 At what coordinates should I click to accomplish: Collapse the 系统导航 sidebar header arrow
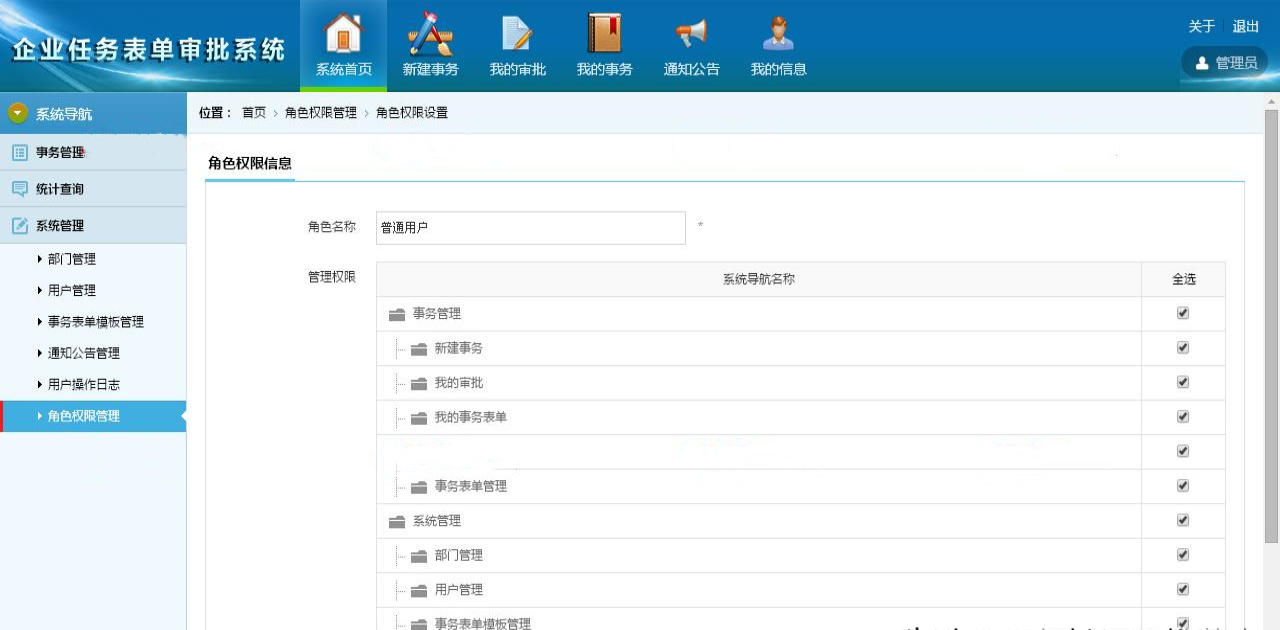18,113
